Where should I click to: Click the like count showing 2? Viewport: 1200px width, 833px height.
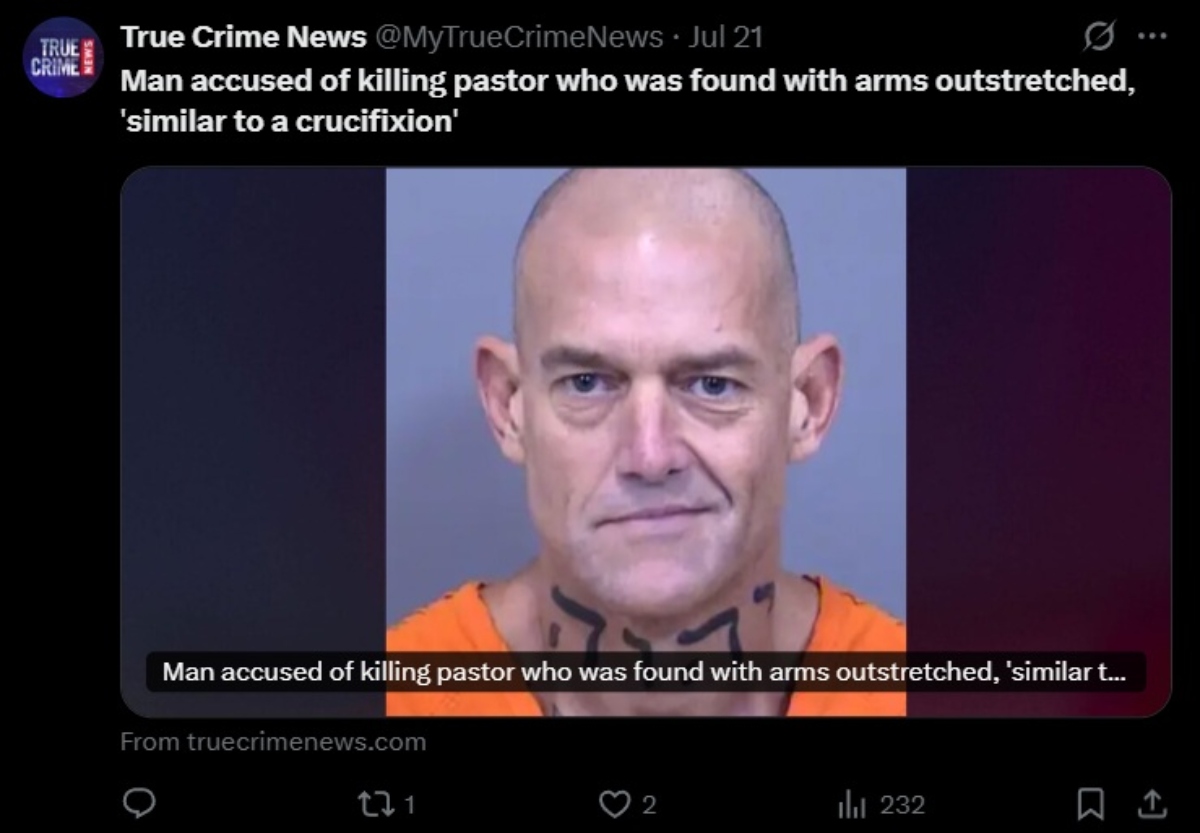tap(648, 804)
